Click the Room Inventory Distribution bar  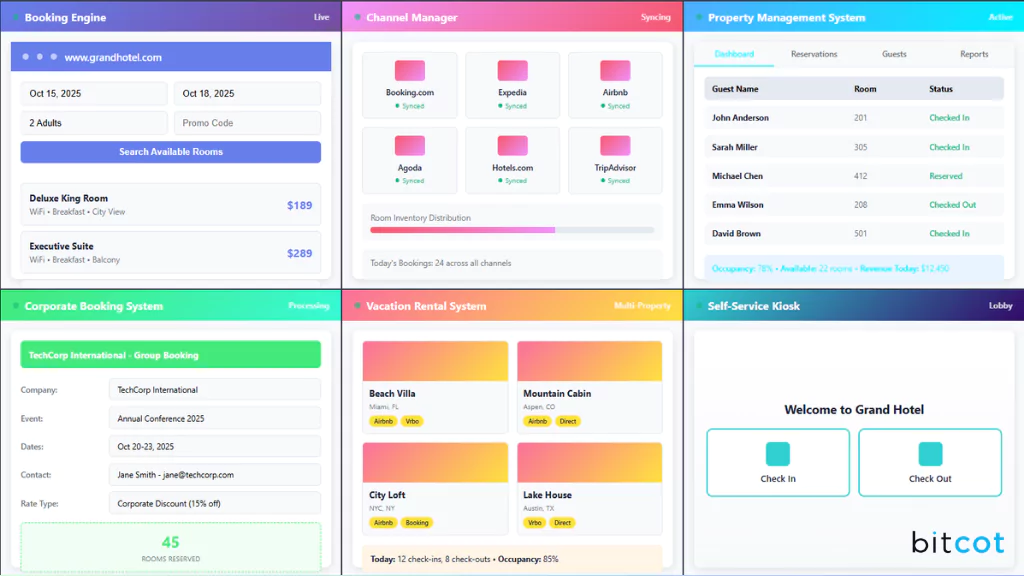click(512, 230)
